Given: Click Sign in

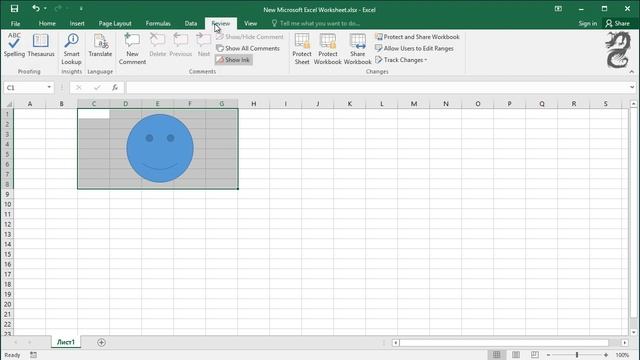Looking at the screenshot, I should click(x=587, y=23).
